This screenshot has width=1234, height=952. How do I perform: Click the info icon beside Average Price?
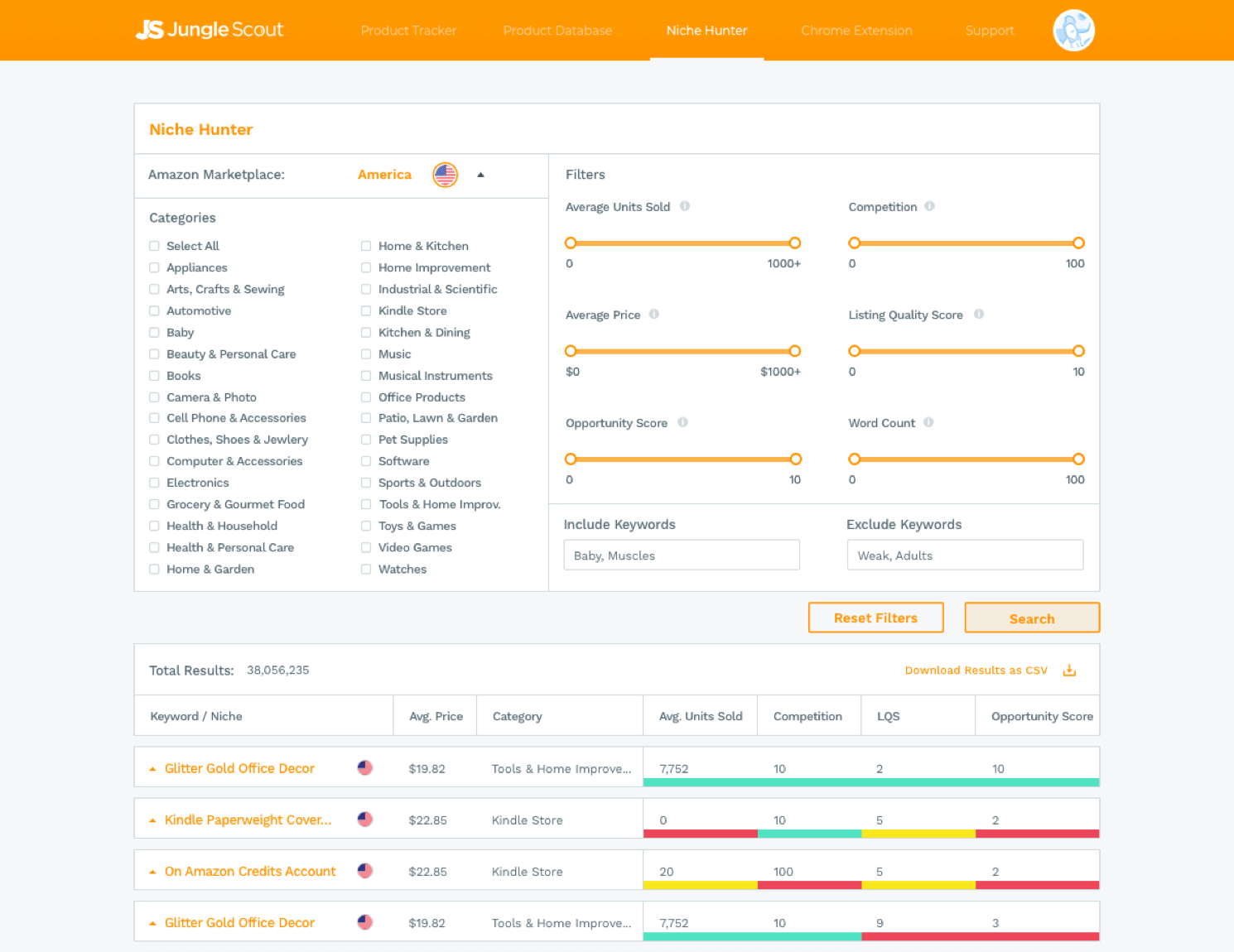tap(654, 314)
